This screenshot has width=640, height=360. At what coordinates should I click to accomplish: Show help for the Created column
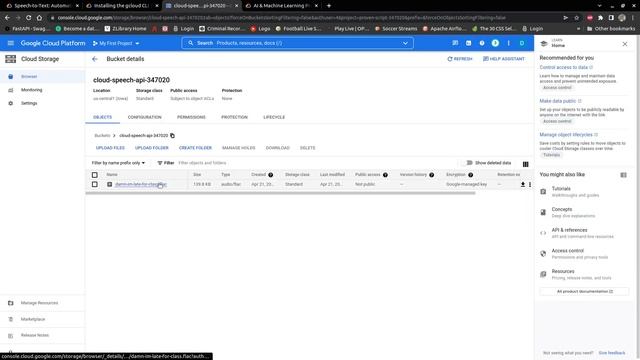[271, 175]
